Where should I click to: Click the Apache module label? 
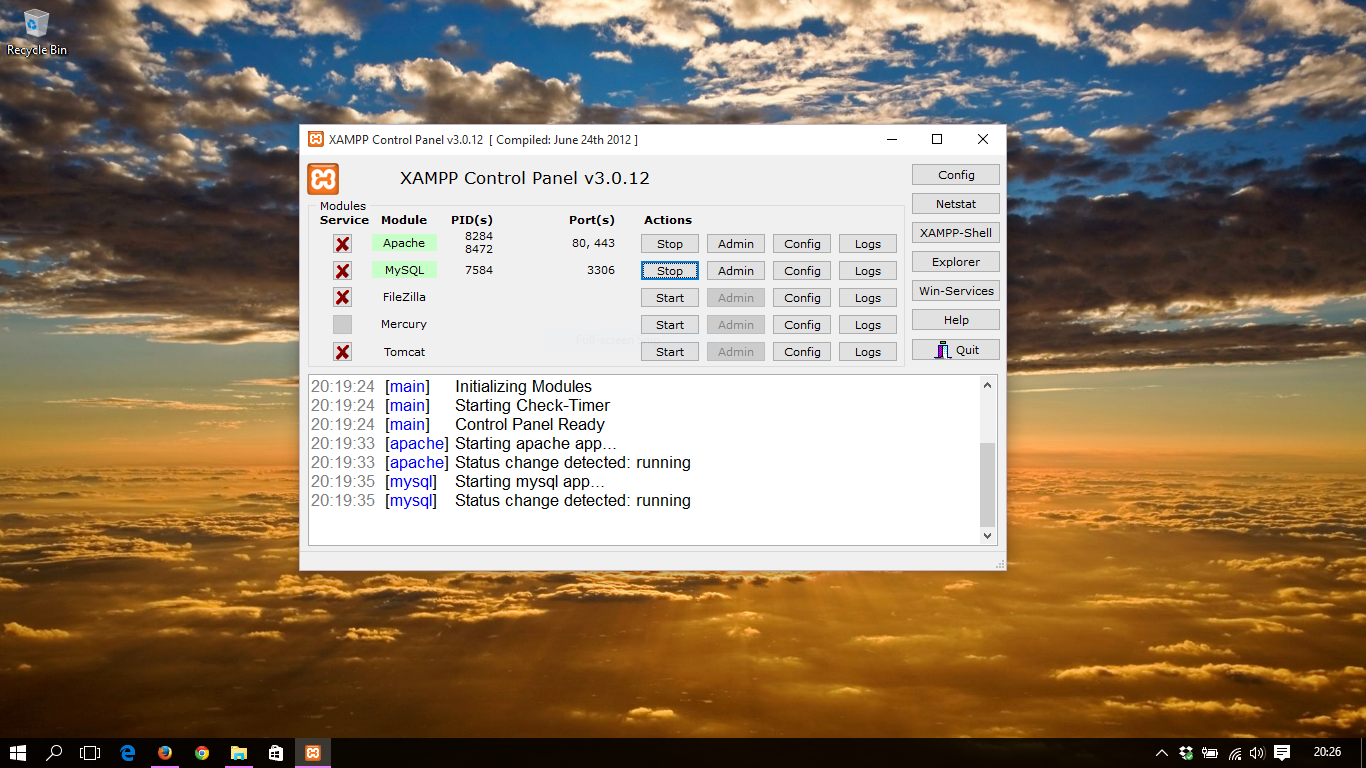coord(404,243)
